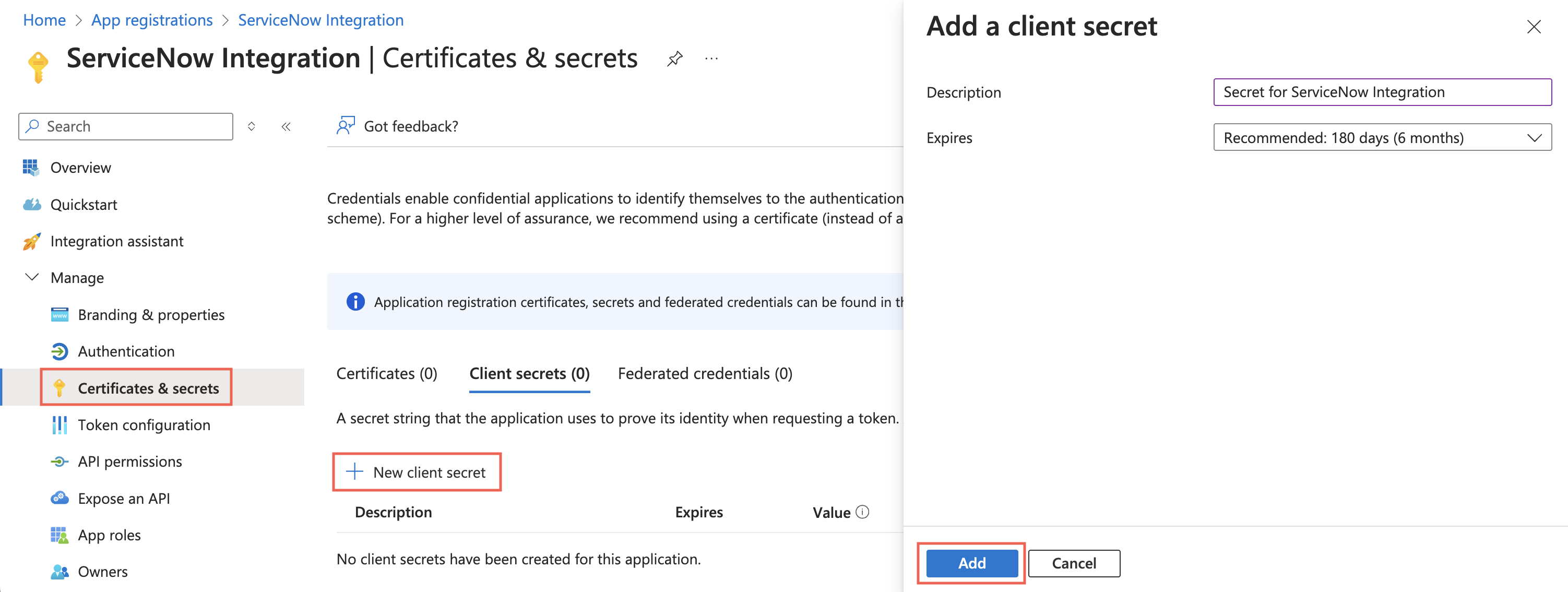The width and height of the screenshot is (1568, 592).
Task: Click the "No client secrets have been created" message
Action: 519,559
